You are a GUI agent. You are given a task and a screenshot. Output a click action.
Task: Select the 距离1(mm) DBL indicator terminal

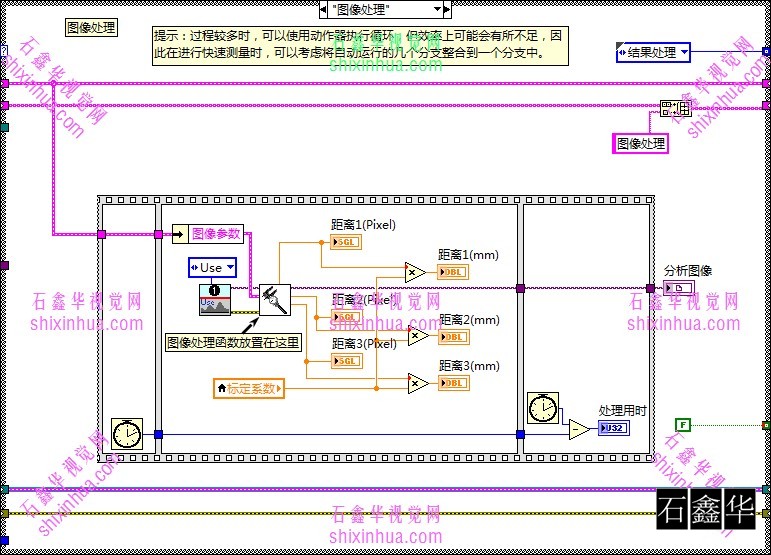(x=453, y=272)
